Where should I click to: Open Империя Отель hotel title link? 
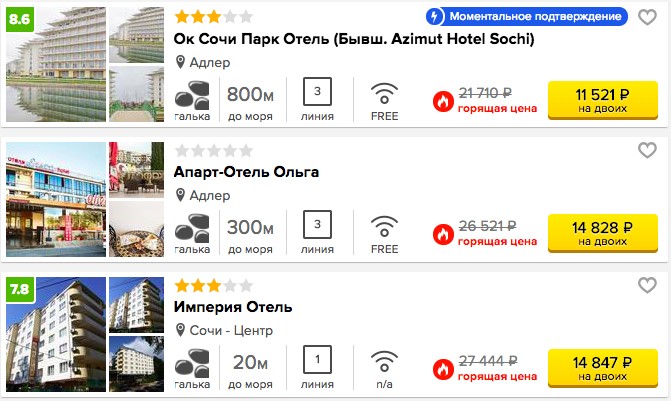click(x=233, y=307)
